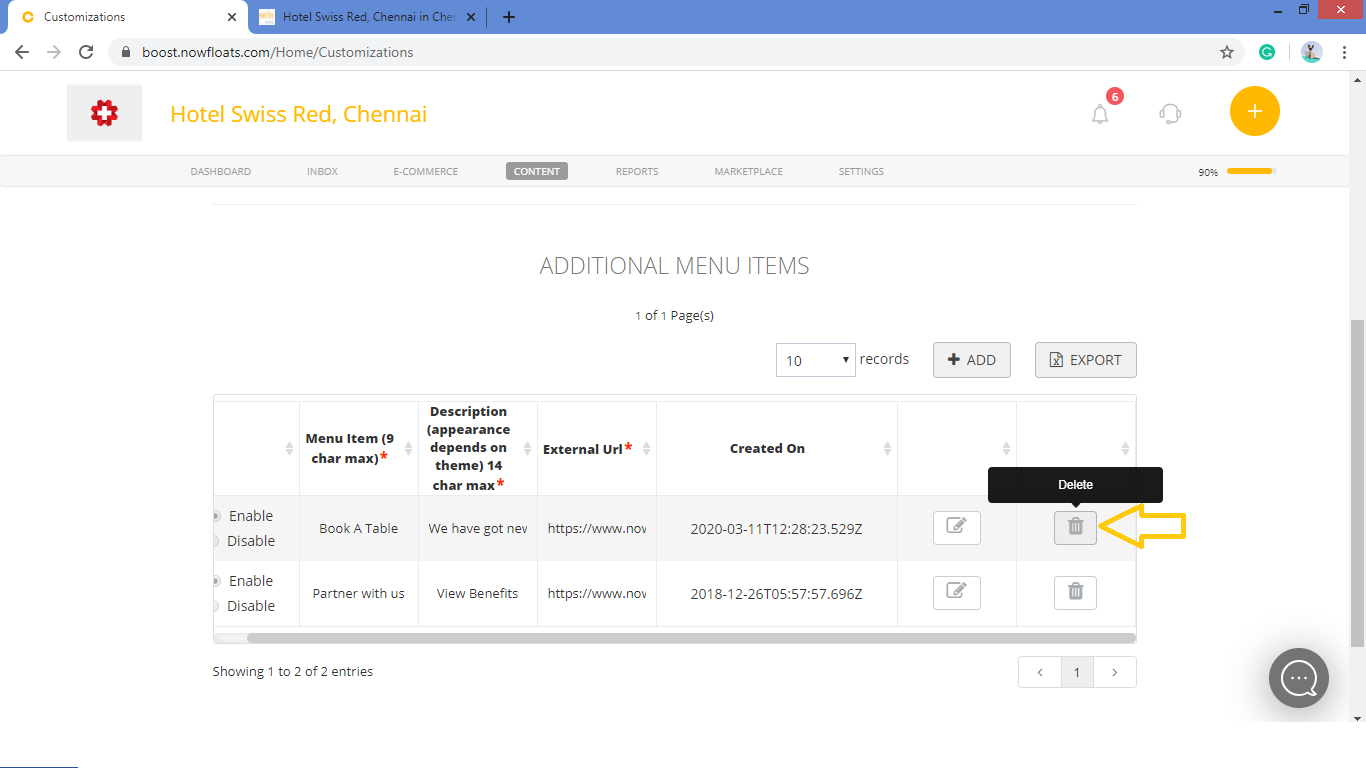
Task: Go to the next results page
Action: pos(1115,672)
